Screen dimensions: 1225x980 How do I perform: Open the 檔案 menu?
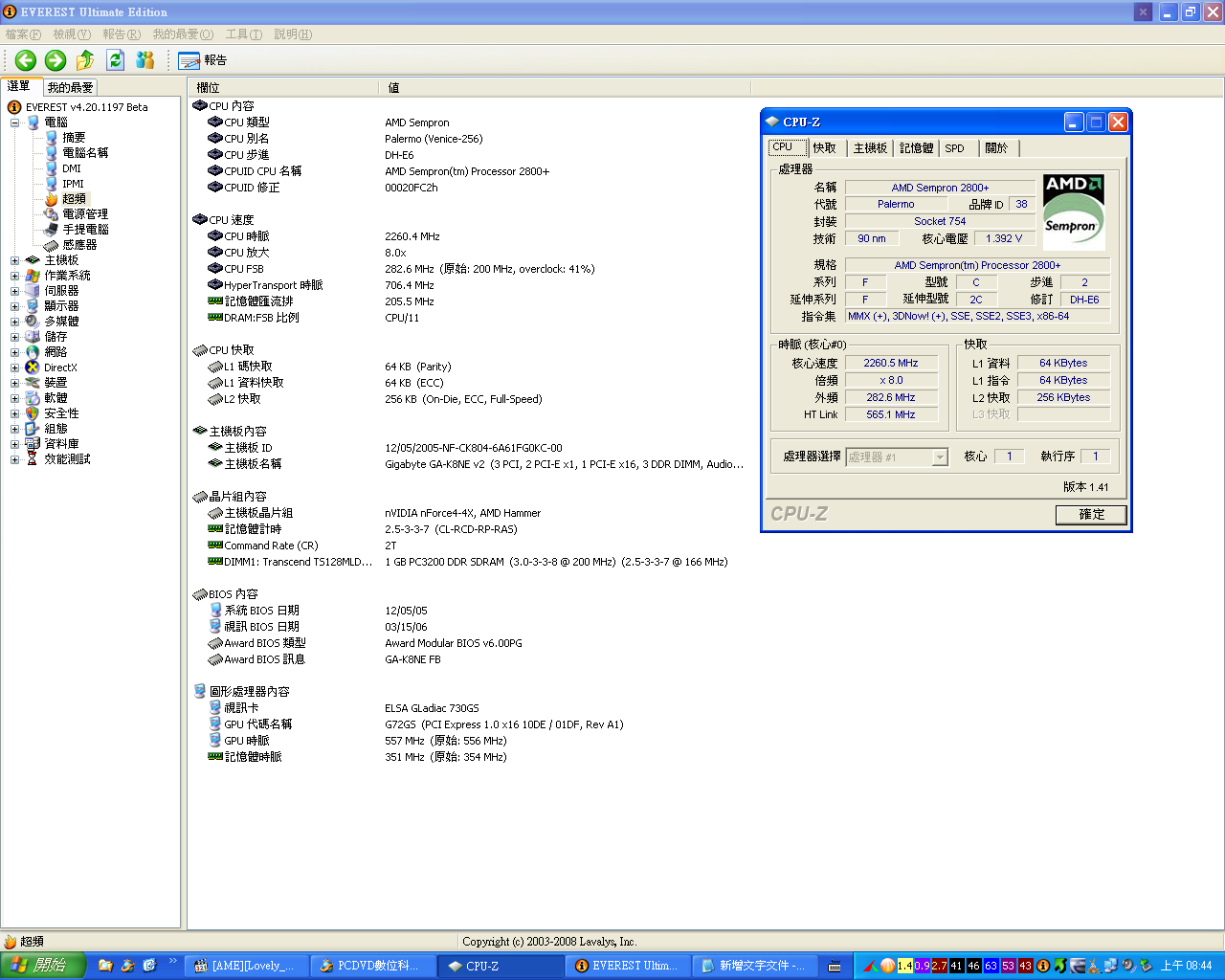pyautogui.click(x=23, y=34)
